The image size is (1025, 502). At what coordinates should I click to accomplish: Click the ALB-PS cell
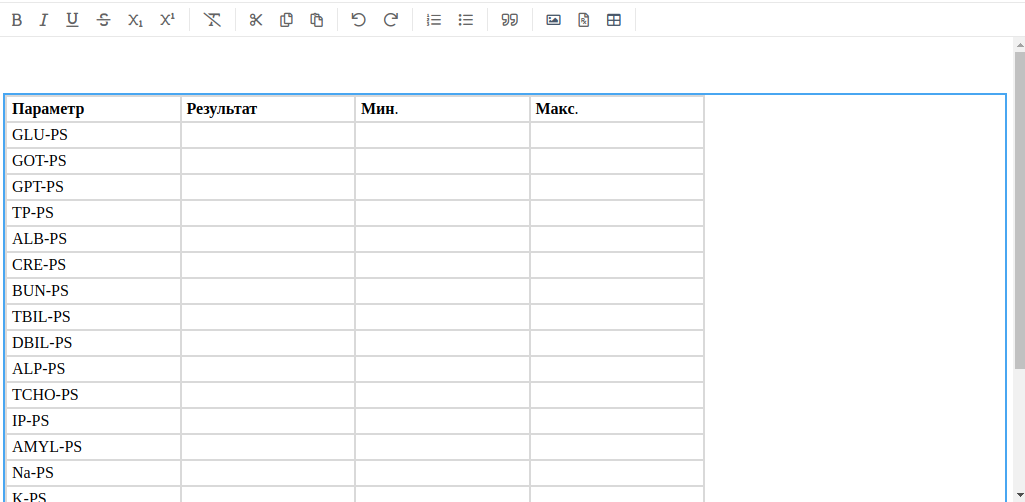(x=93, y=239)
